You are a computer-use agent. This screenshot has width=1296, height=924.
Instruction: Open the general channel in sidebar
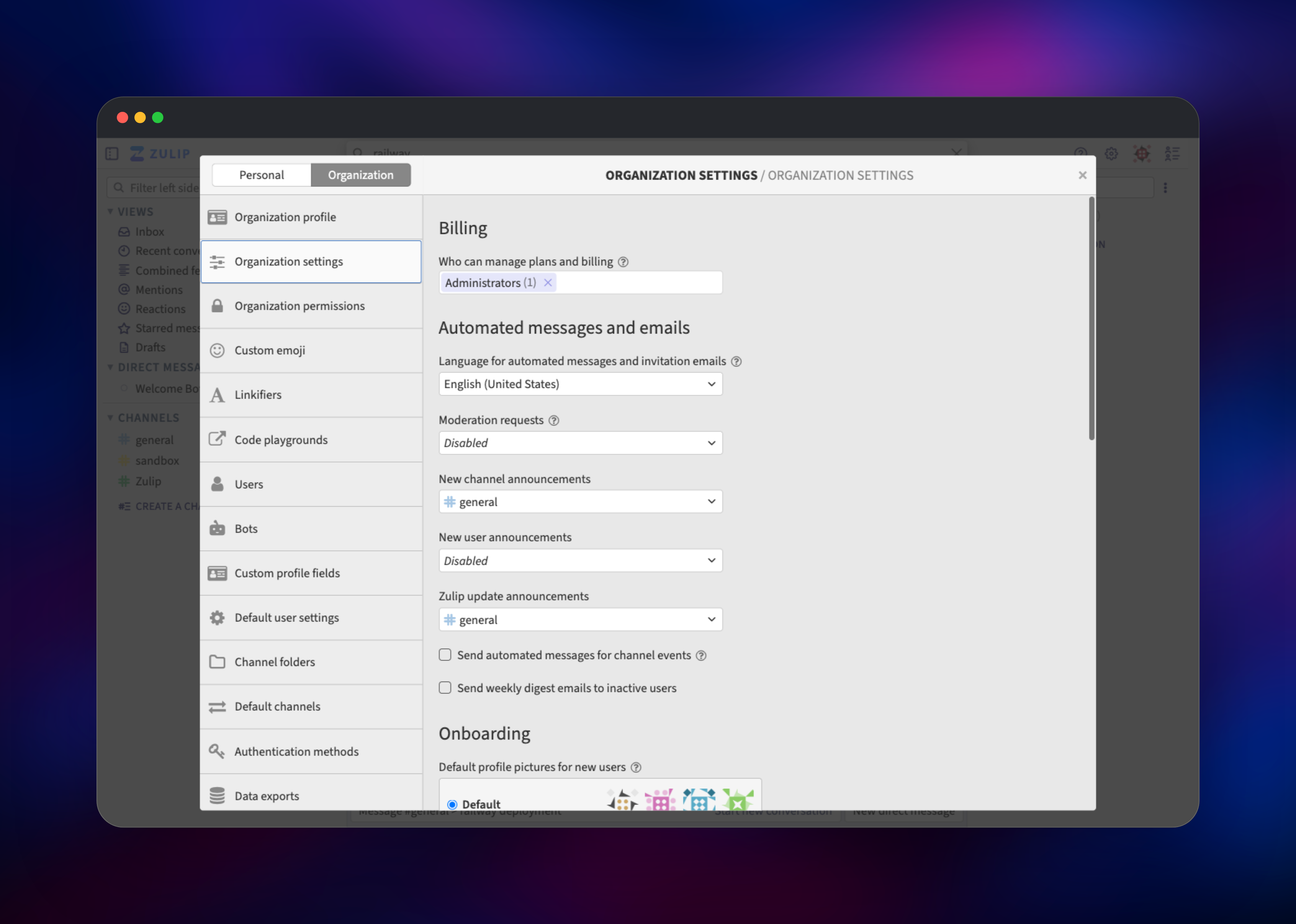point(154,440)
